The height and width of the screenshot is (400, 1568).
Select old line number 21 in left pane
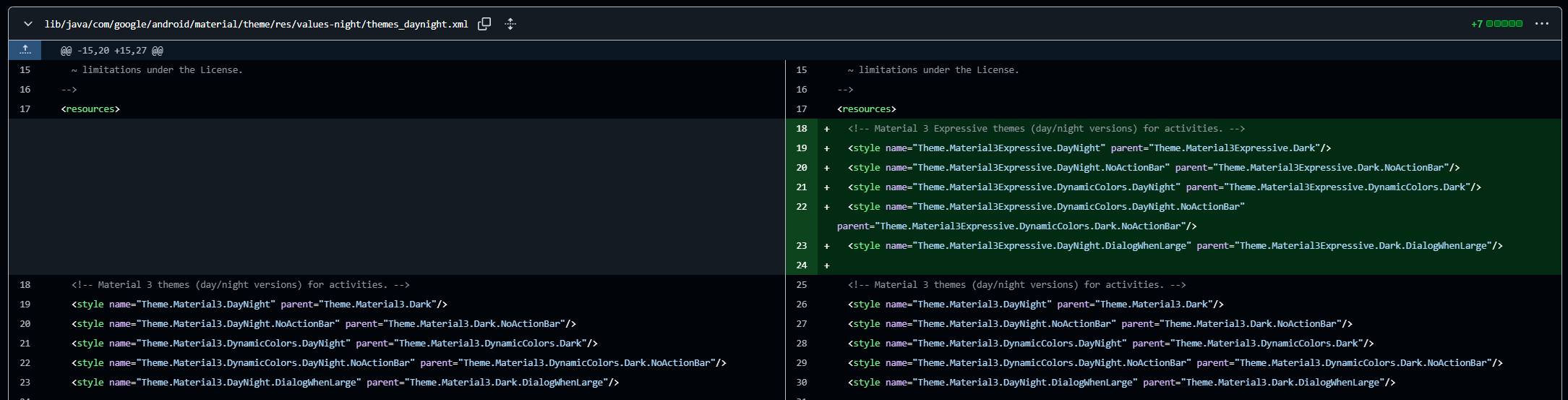[25, 344]
